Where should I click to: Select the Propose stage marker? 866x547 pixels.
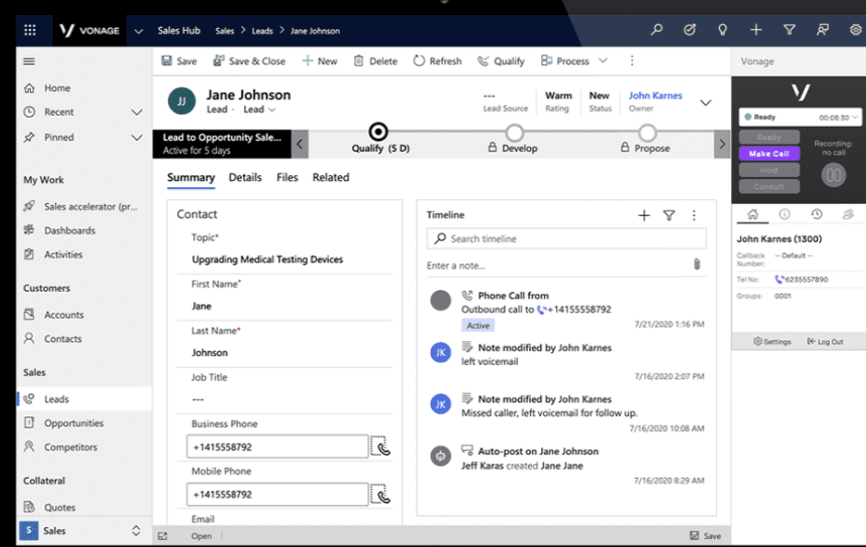[x=647, y=133]
